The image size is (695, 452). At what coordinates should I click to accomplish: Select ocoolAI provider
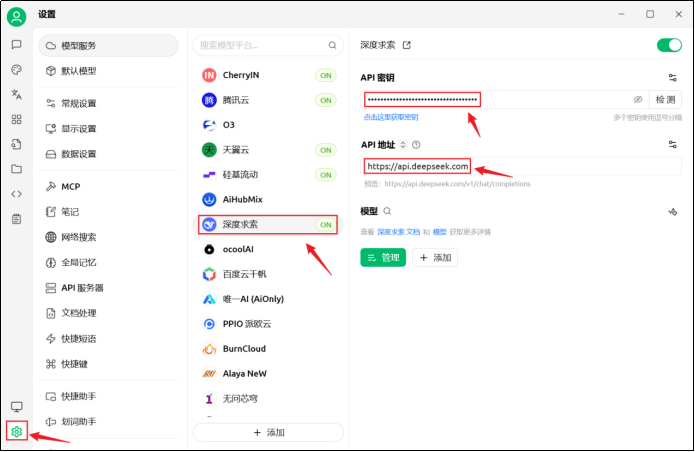(x=268, y=249)
